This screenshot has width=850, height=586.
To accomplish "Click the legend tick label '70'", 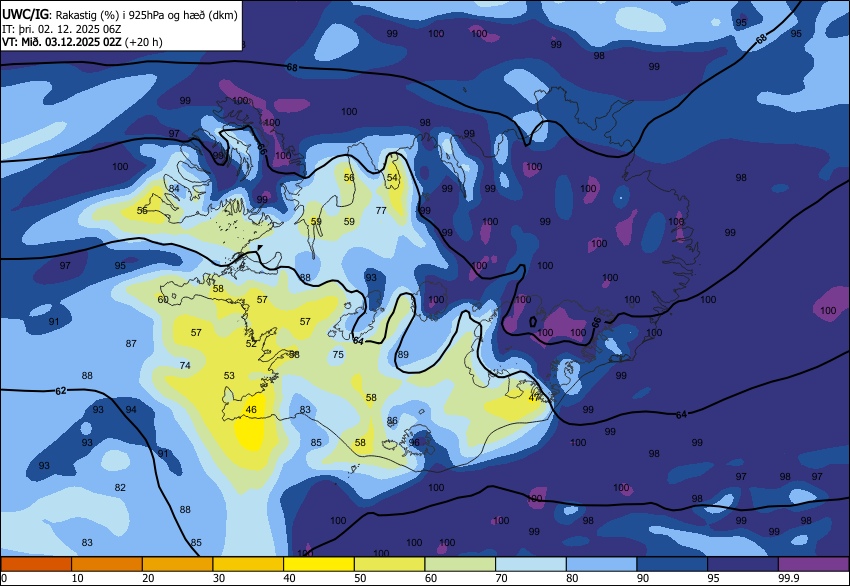I will [501, 578].
